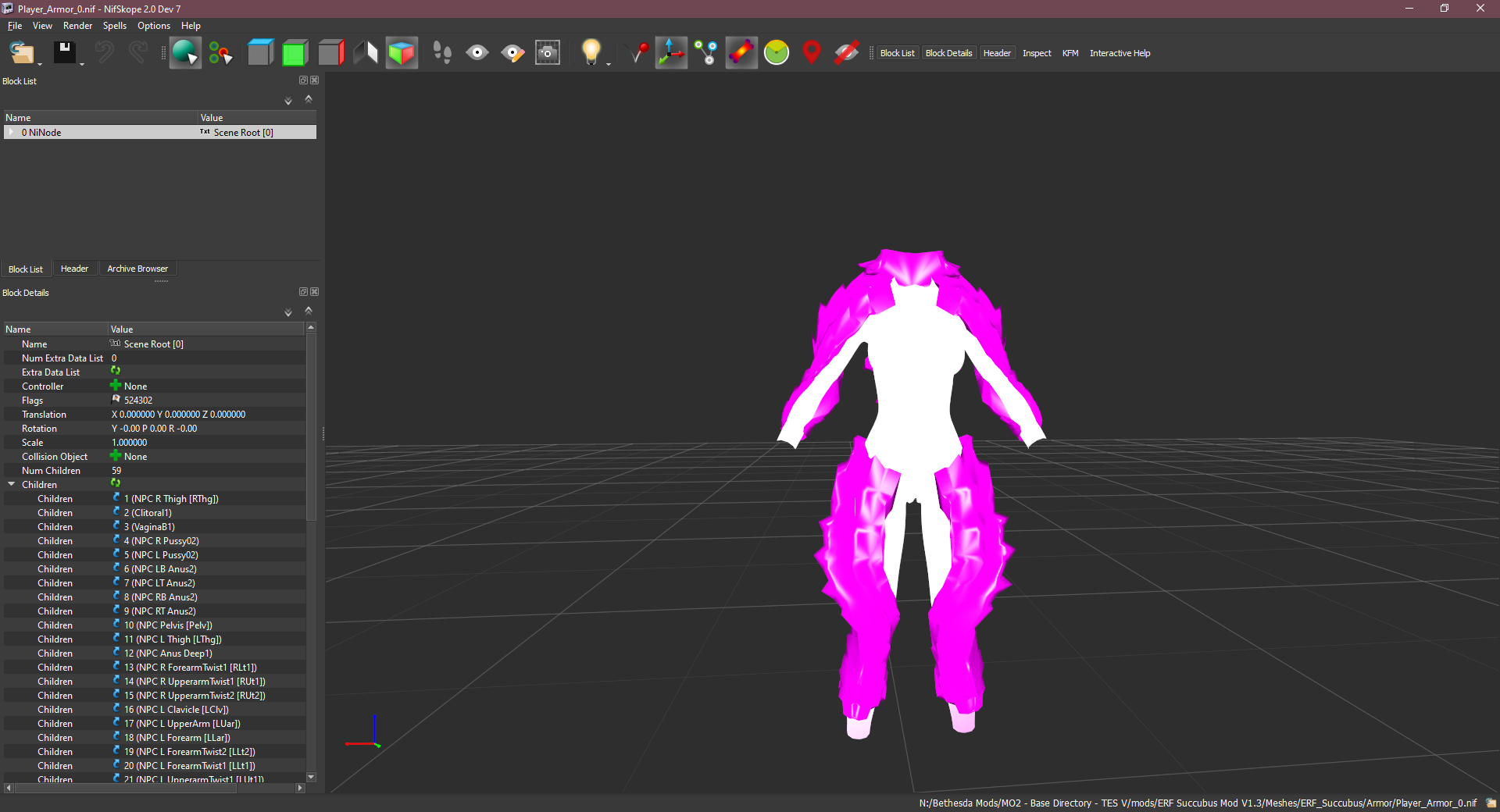Image resolution: width=1500 pixels, height=812 pixels.
Task: Click the Walk footprints icon
Action: click(x=442, y=53)
